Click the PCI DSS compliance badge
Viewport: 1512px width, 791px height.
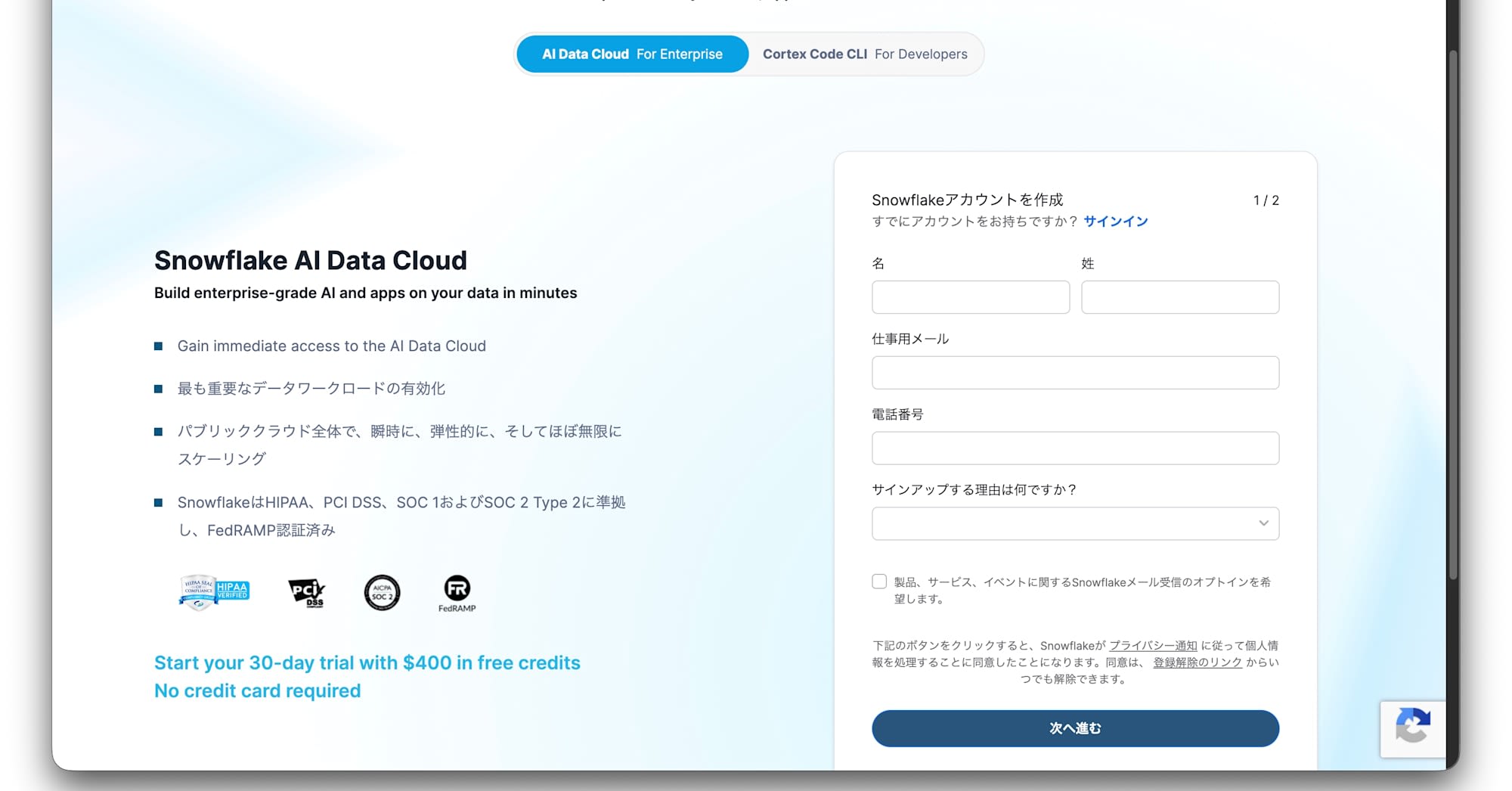click(x=306, y=593)
